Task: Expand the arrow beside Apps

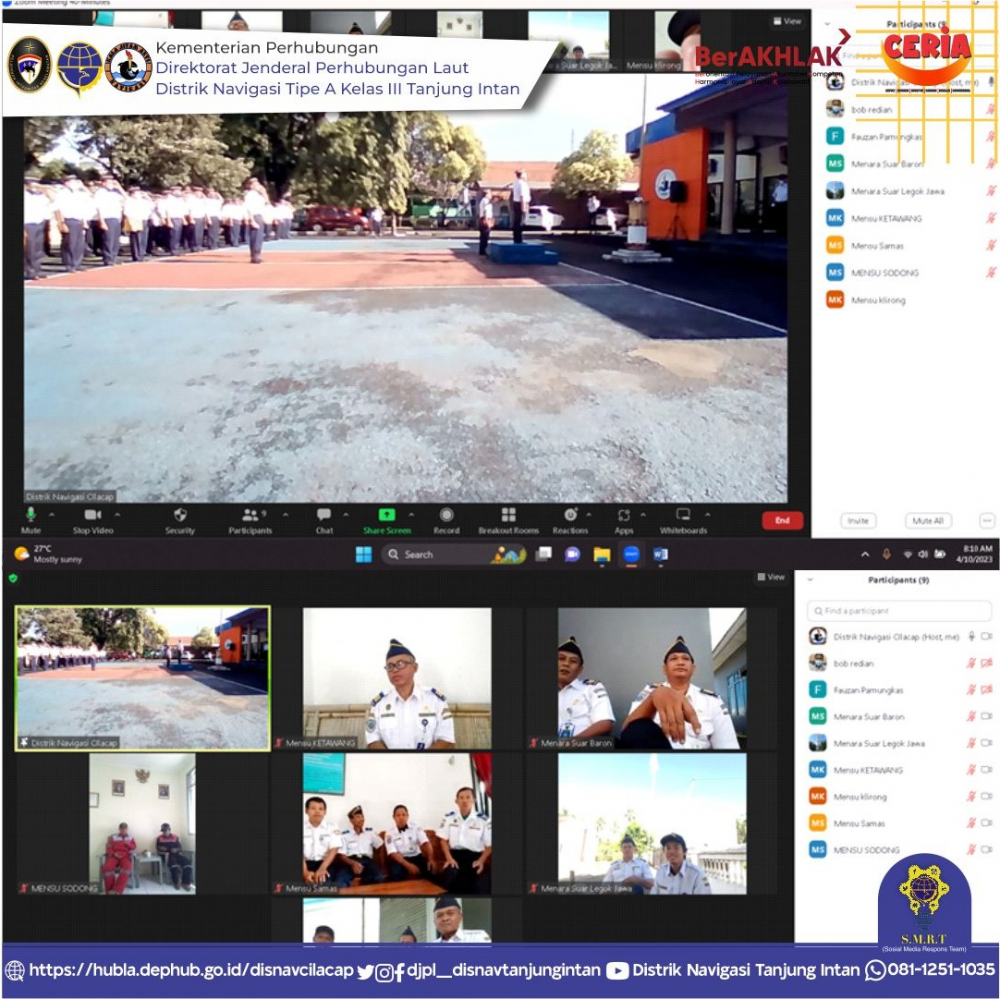Action: [643, 514]
